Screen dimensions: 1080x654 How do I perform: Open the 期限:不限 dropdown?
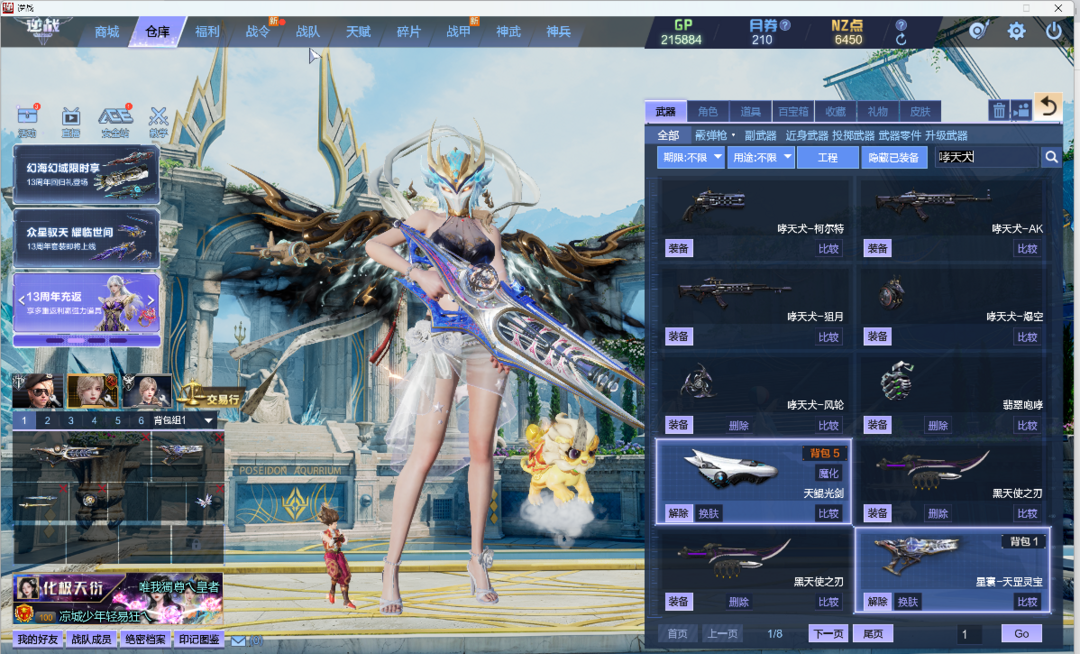click(690, 158)
